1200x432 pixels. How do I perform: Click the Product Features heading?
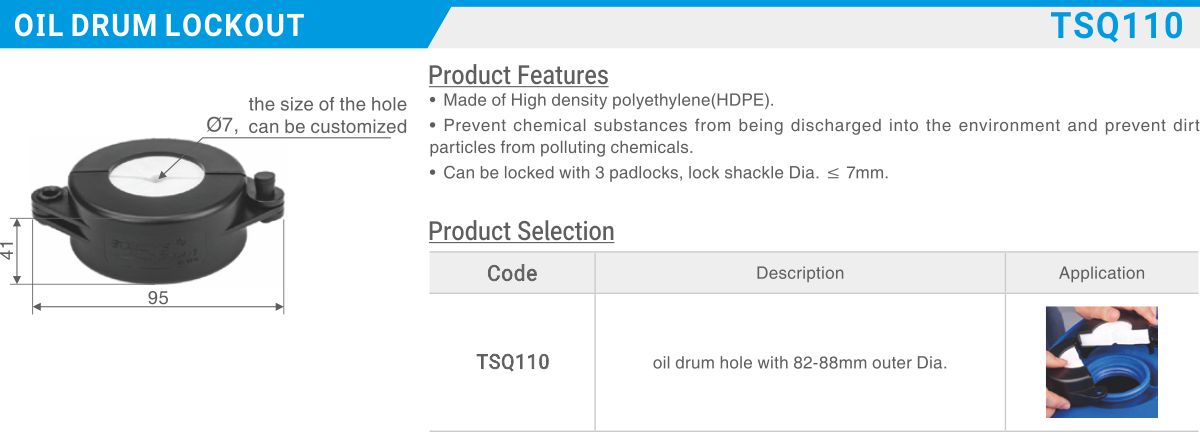pyautogui.click(x=518, y=75)
